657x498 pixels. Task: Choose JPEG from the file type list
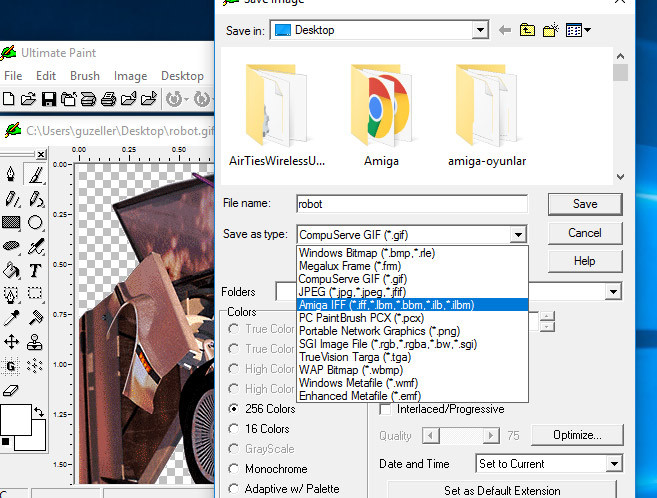(412, 292)
